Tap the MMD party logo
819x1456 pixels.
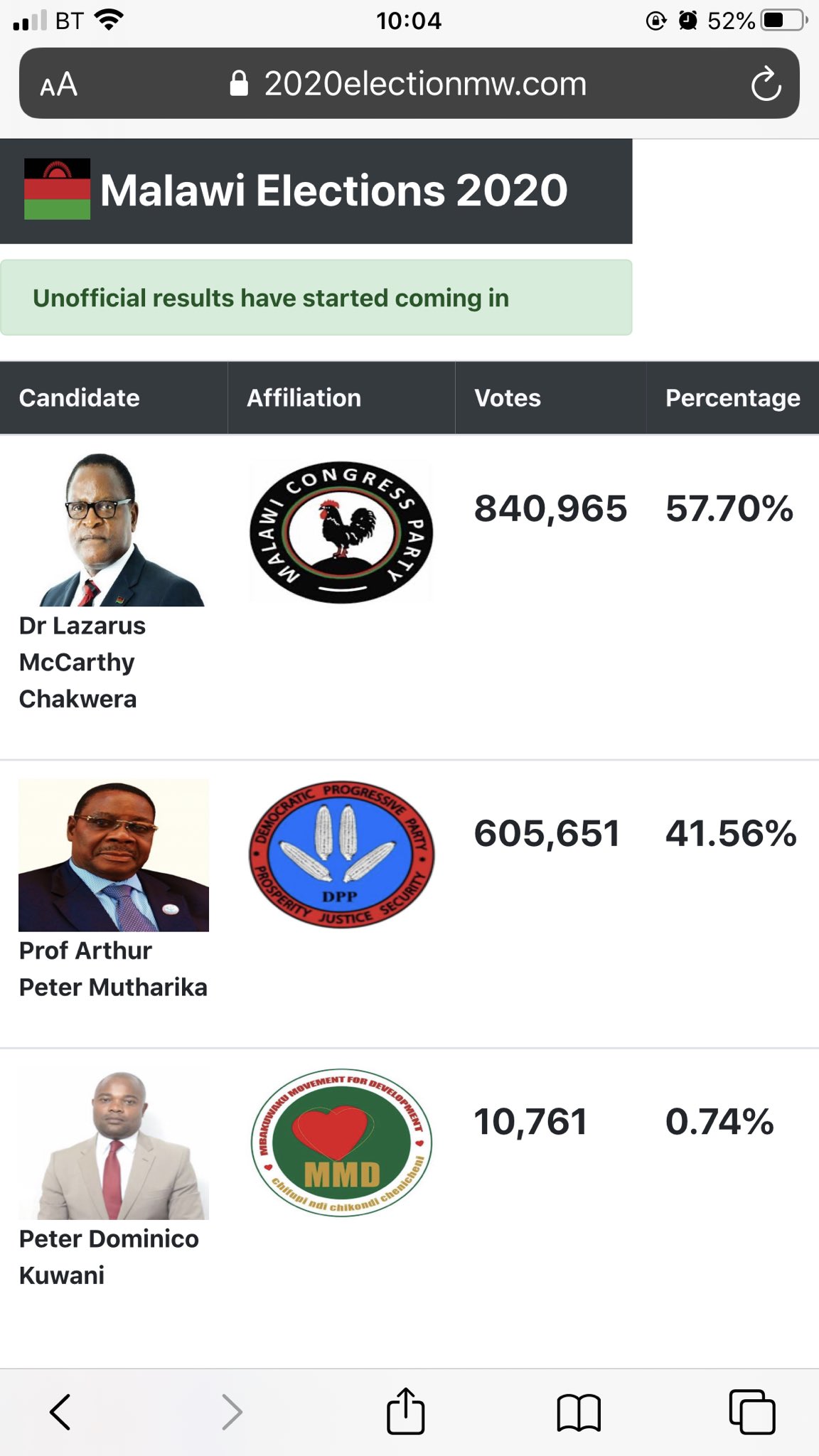[x=341, y=1142]
